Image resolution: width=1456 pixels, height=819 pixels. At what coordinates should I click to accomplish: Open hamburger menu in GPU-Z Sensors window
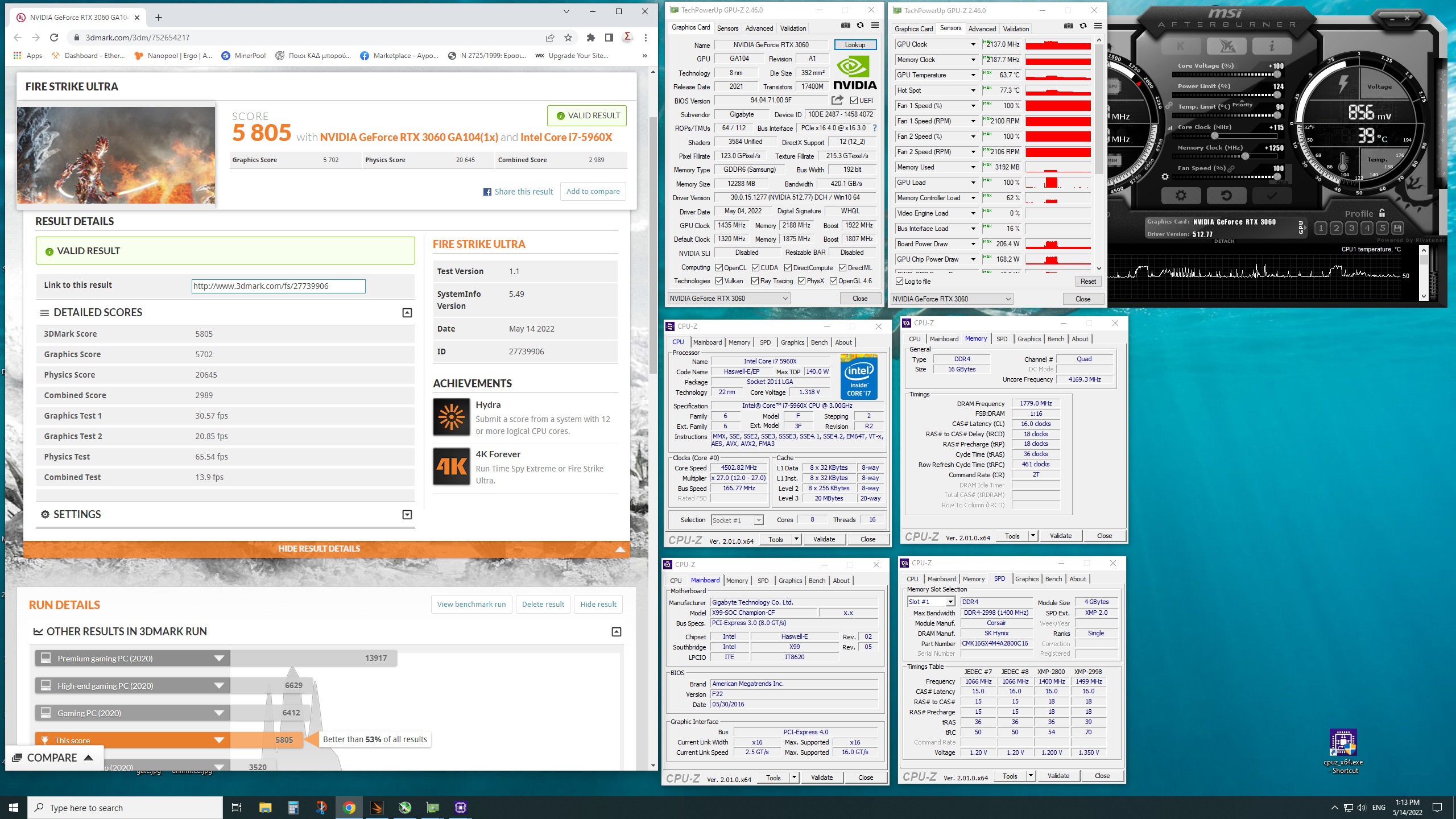point(1098,26)
